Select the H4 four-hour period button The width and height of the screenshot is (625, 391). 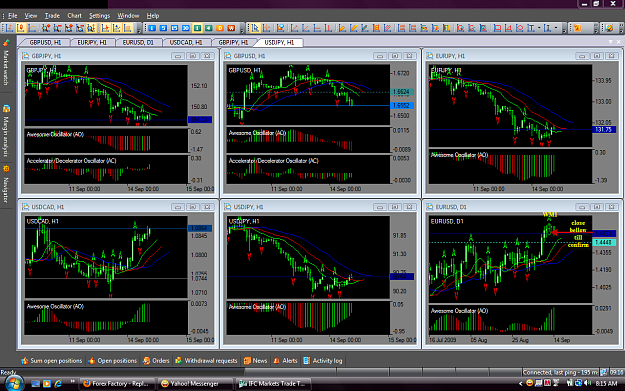208,28
